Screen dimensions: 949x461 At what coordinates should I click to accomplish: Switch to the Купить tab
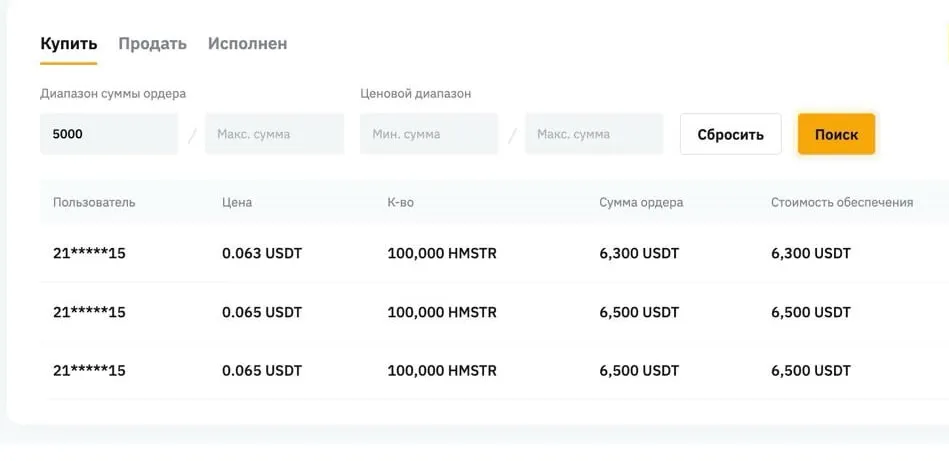(x=68, y=44)
